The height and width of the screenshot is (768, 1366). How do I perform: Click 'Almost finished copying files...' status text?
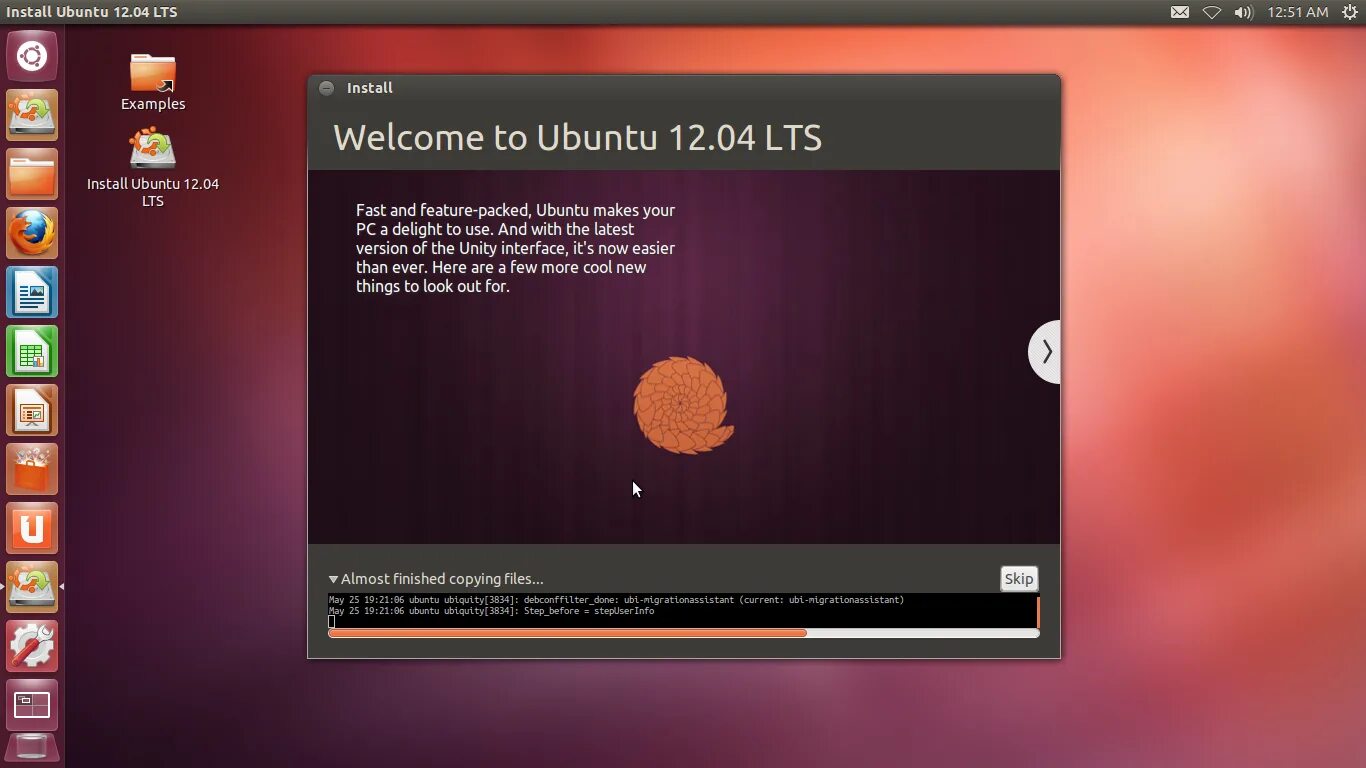442,579
